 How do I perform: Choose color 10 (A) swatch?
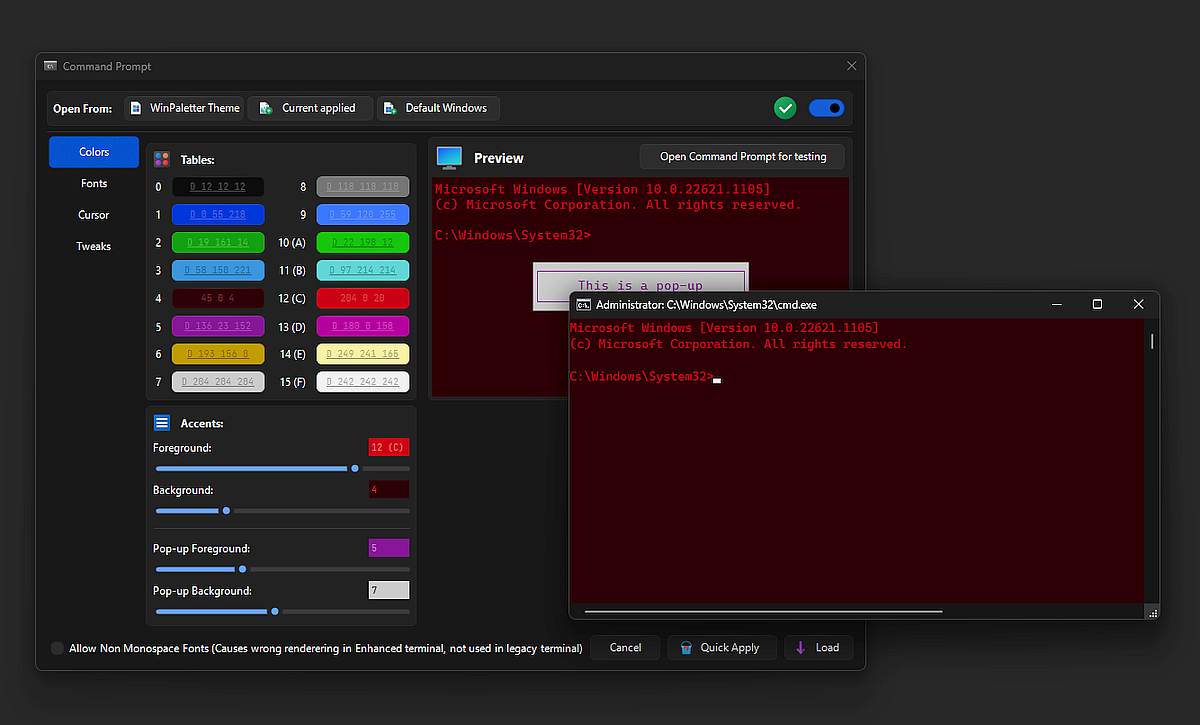click(363, 243)
